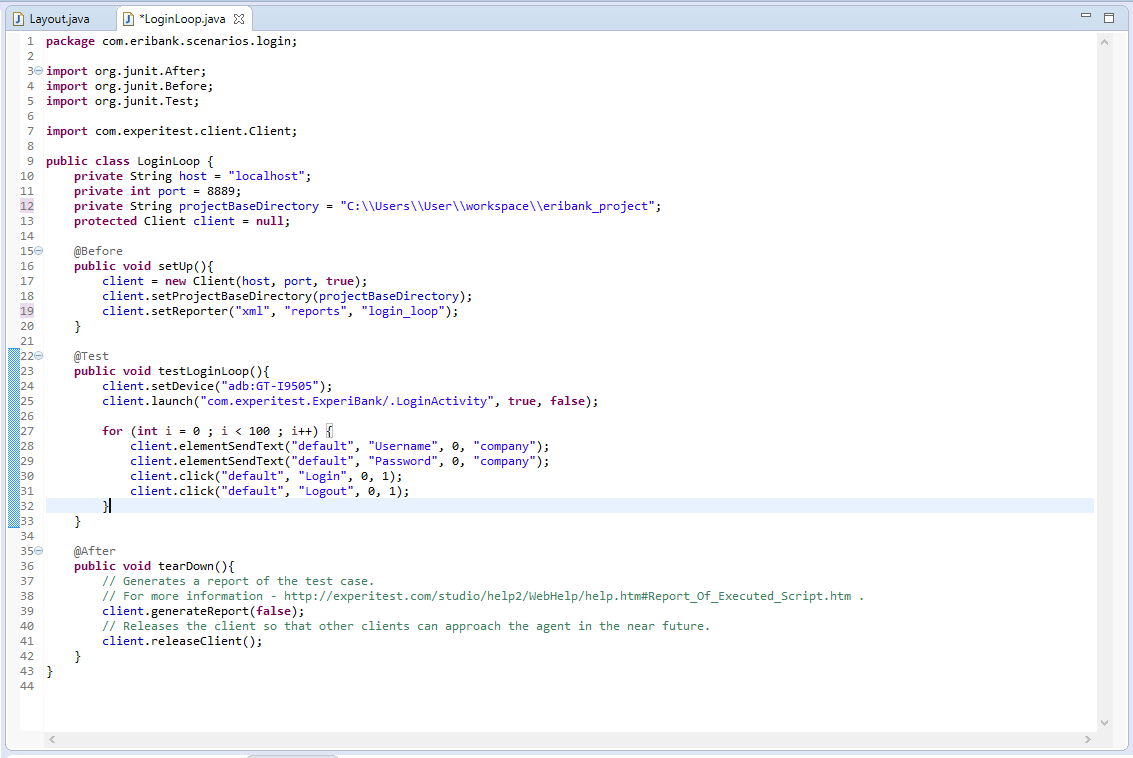Viewport: 1133px width, 758px height.
Task: Click the horizontal scrollbar right arrow
Action: (x=1088, y=739)
